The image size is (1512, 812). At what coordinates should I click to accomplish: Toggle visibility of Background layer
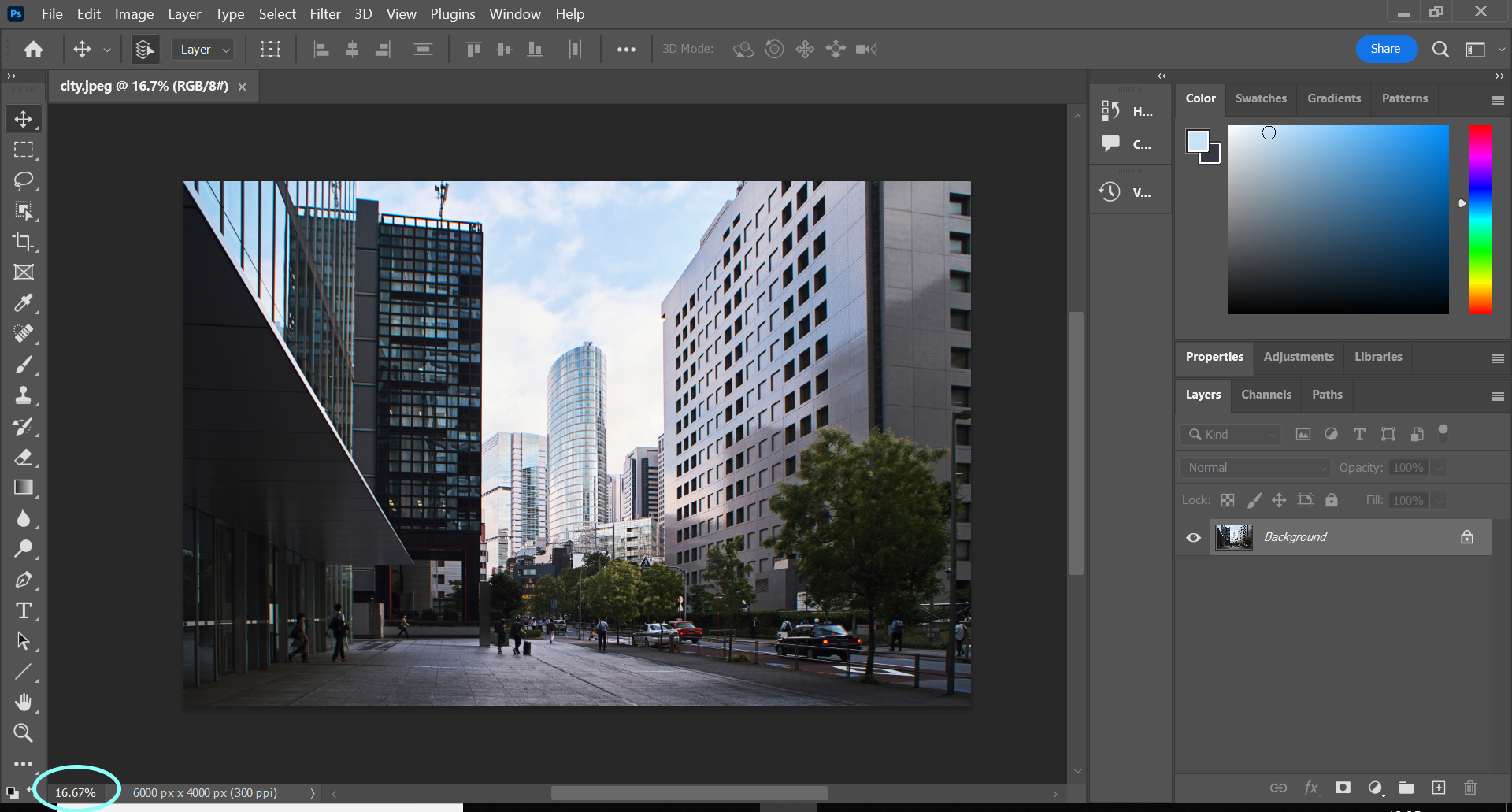coord(1193,537)
